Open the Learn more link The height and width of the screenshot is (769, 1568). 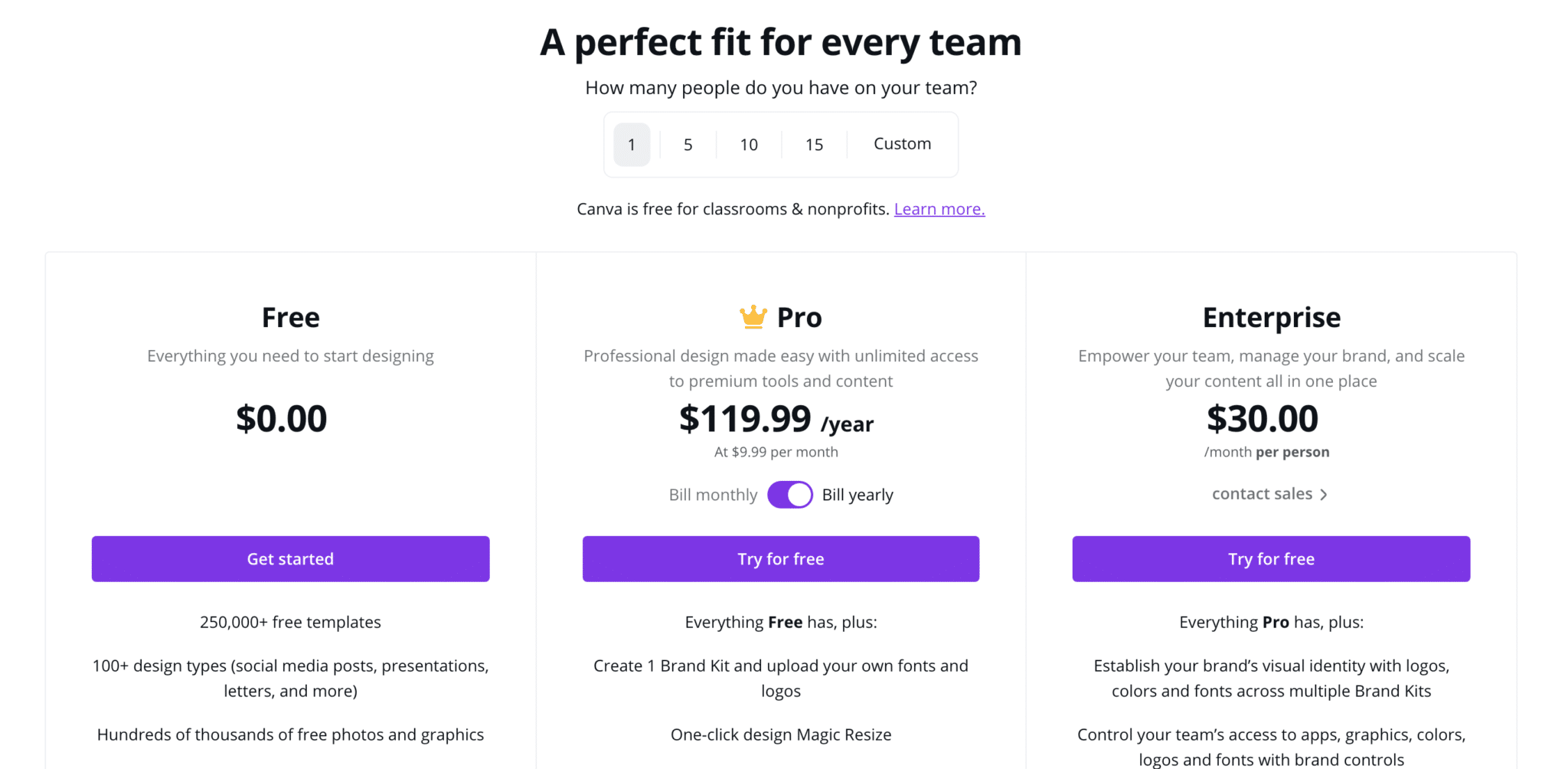[939, 209]
